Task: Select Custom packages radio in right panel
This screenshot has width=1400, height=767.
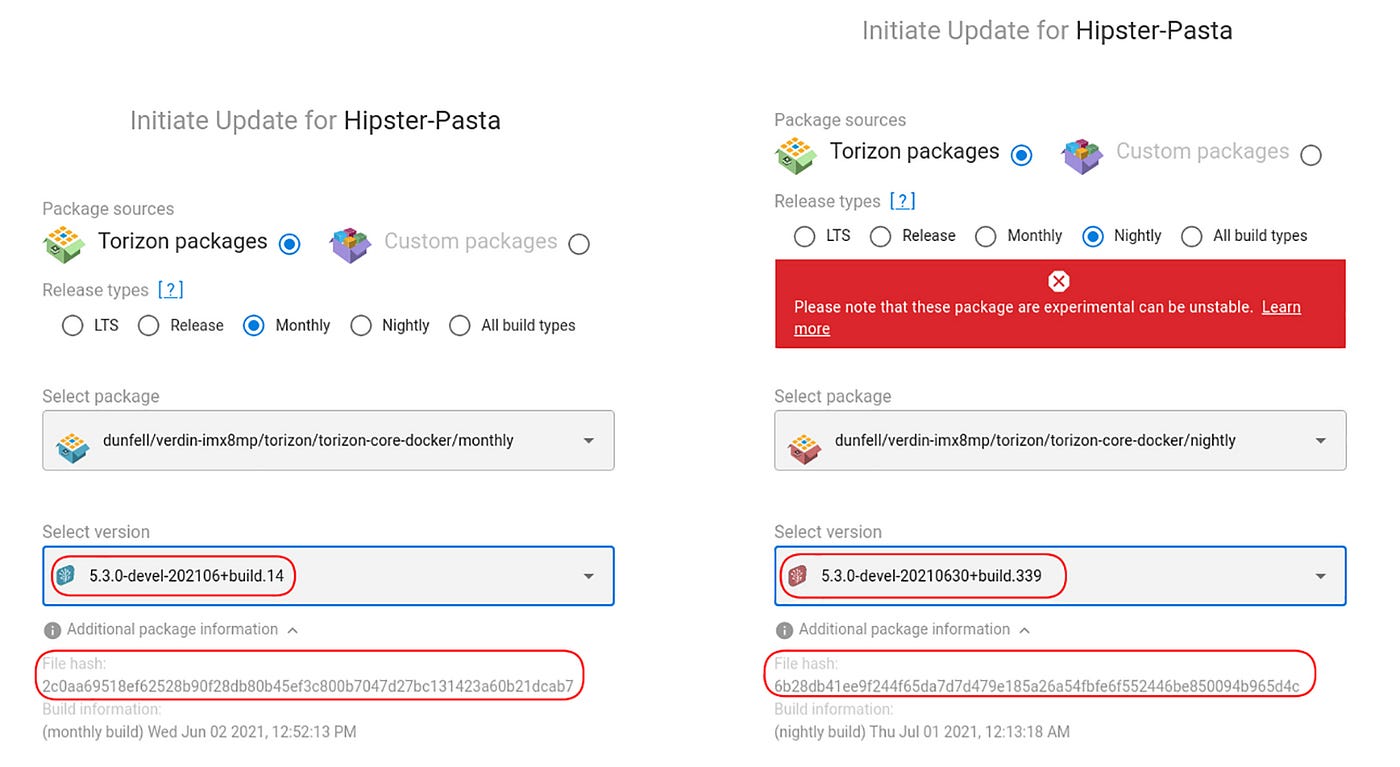Action: 1311,155
